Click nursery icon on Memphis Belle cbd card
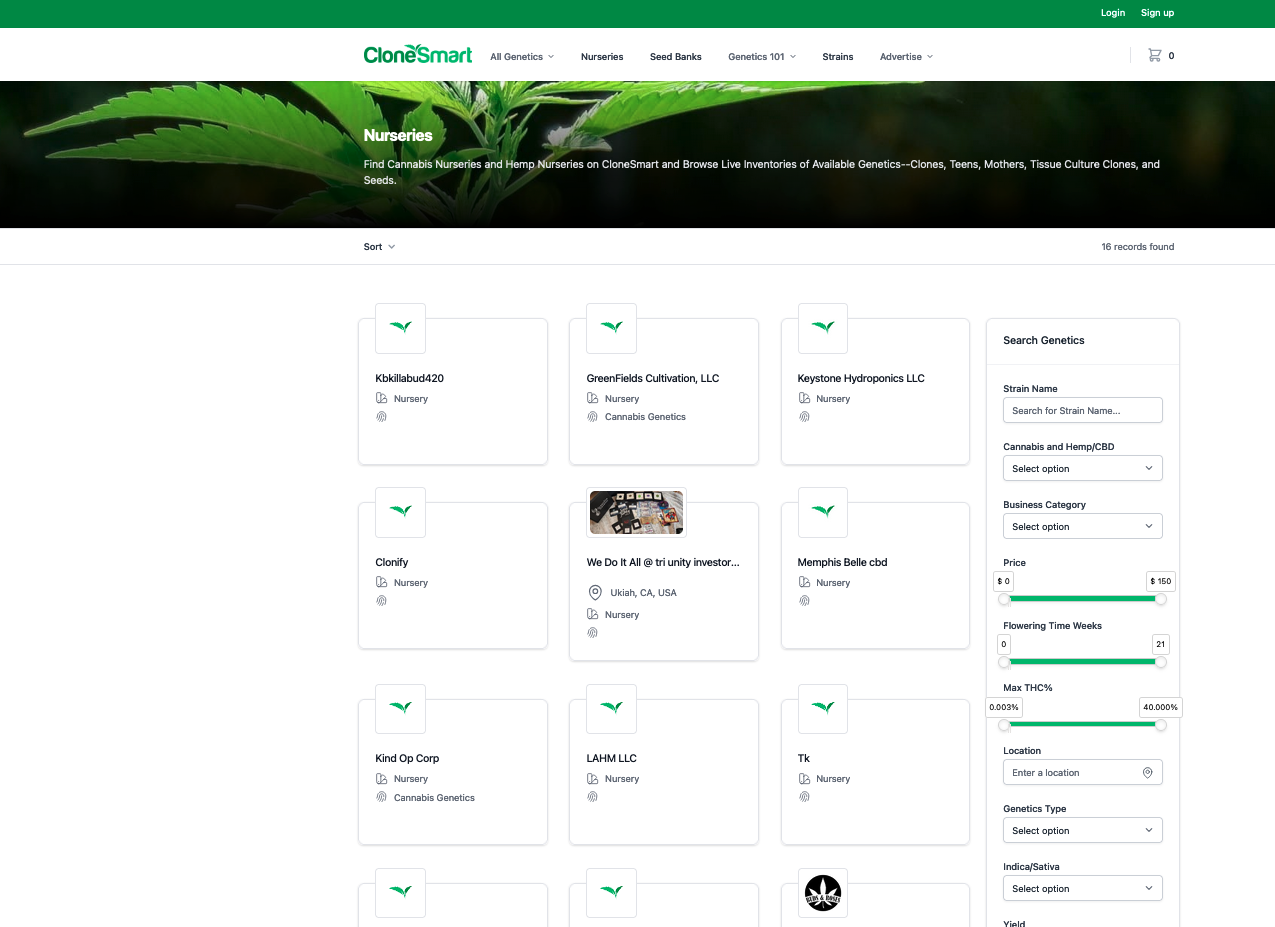 pos(804,582)
